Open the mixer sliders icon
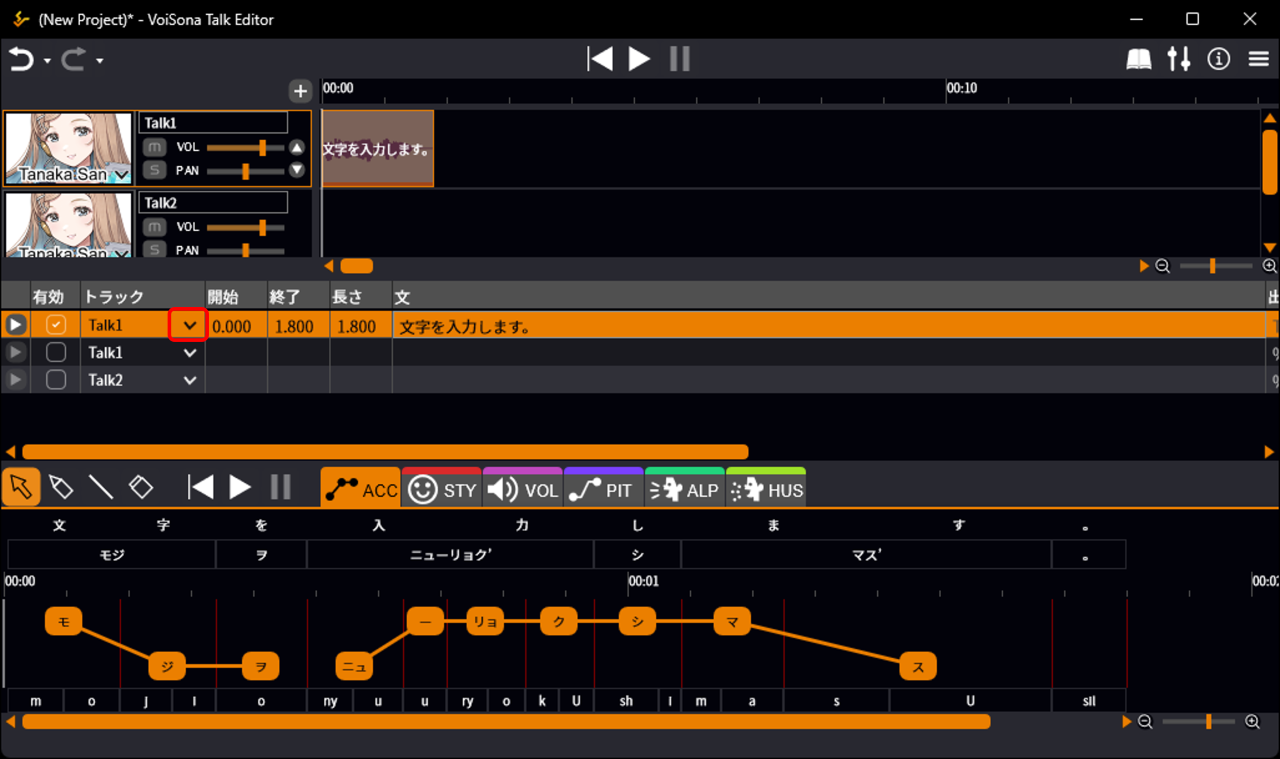The image size is (1280, 759). [x=1179, y=60]
